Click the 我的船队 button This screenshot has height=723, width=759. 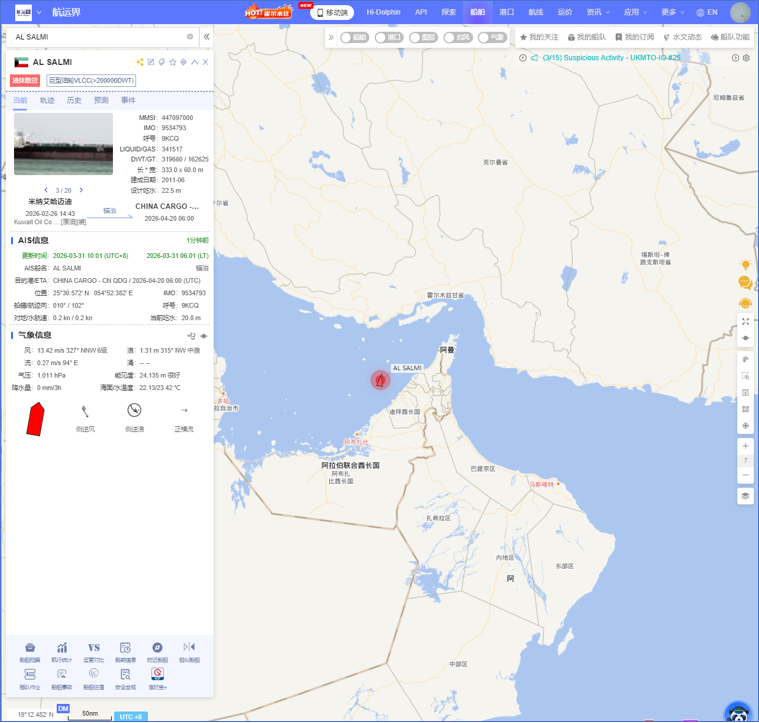point(587,37)
